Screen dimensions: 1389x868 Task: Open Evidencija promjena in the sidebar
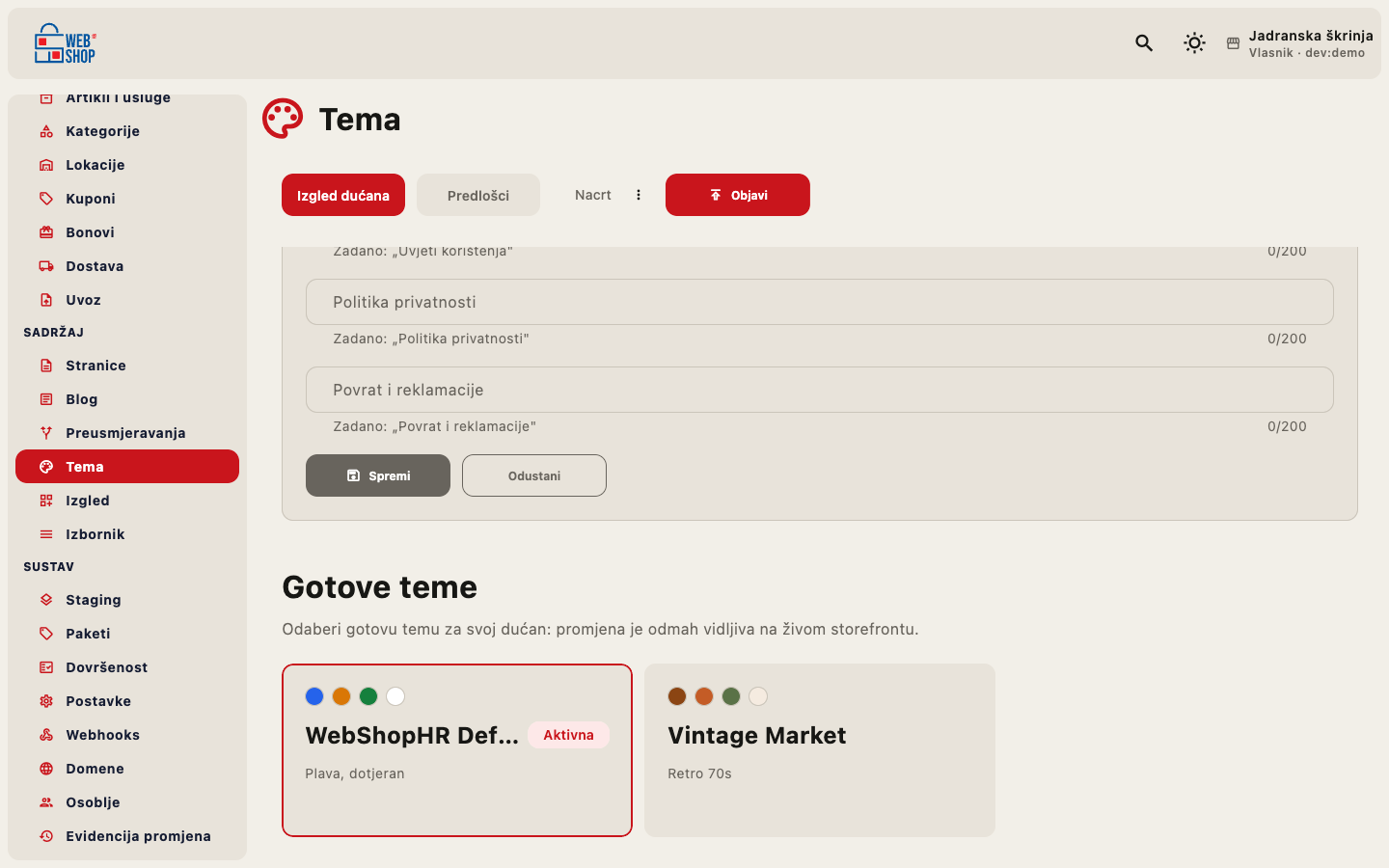point(127,836)
